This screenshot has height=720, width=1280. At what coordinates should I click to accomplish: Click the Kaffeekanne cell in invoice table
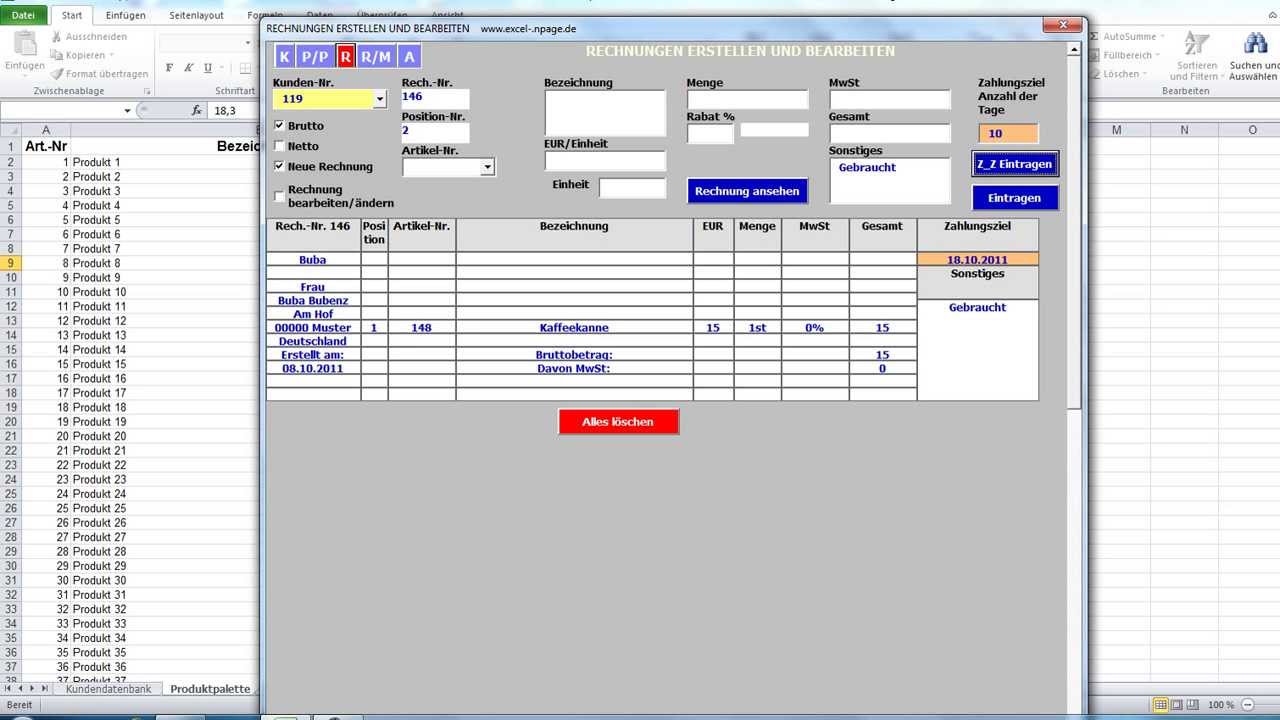click(x=574, y=328)
